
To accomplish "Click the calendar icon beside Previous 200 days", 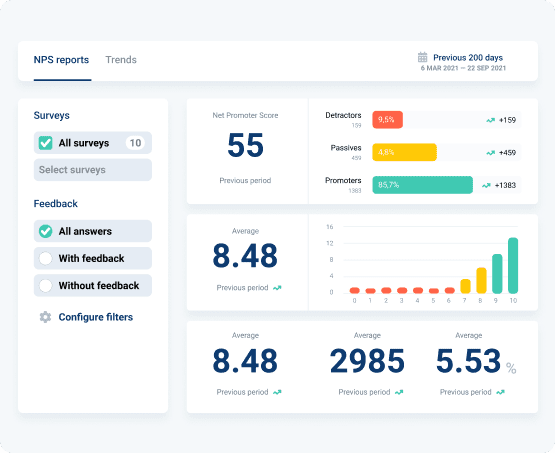I will [422, 57].
